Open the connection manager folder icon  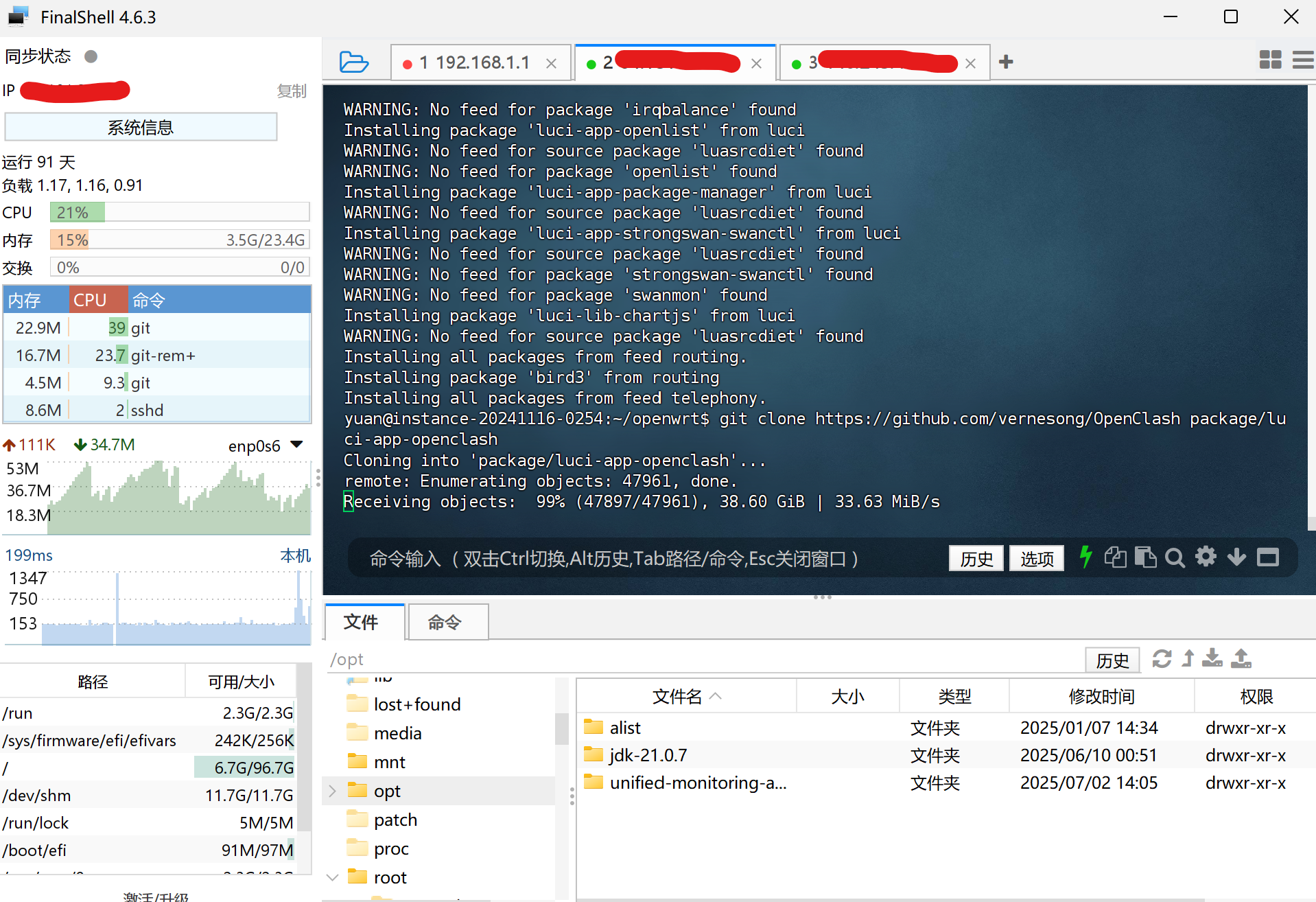coord(353,62)
